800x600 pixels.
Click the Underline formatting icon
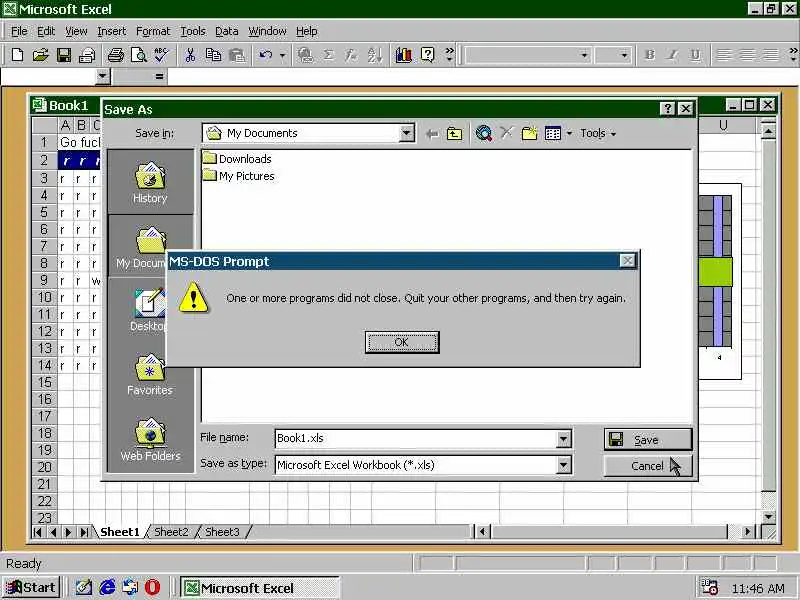[x=695, y=55]
